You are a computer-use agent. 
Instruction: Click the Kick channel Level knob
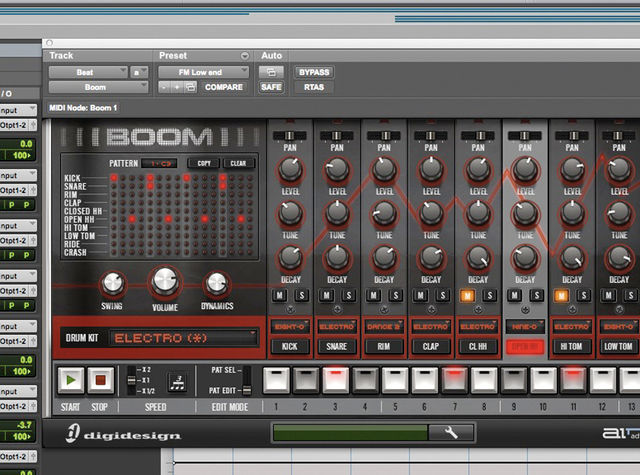(x=290, y=169)
